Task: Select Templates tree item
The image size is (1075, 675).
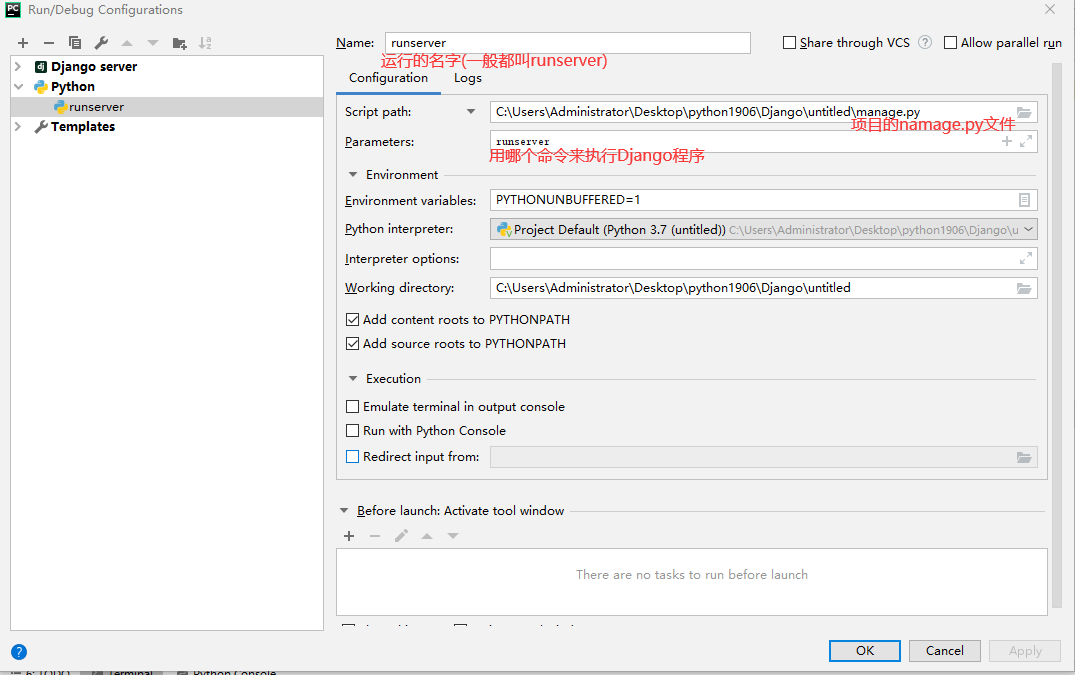Action: tap(83, 127)
